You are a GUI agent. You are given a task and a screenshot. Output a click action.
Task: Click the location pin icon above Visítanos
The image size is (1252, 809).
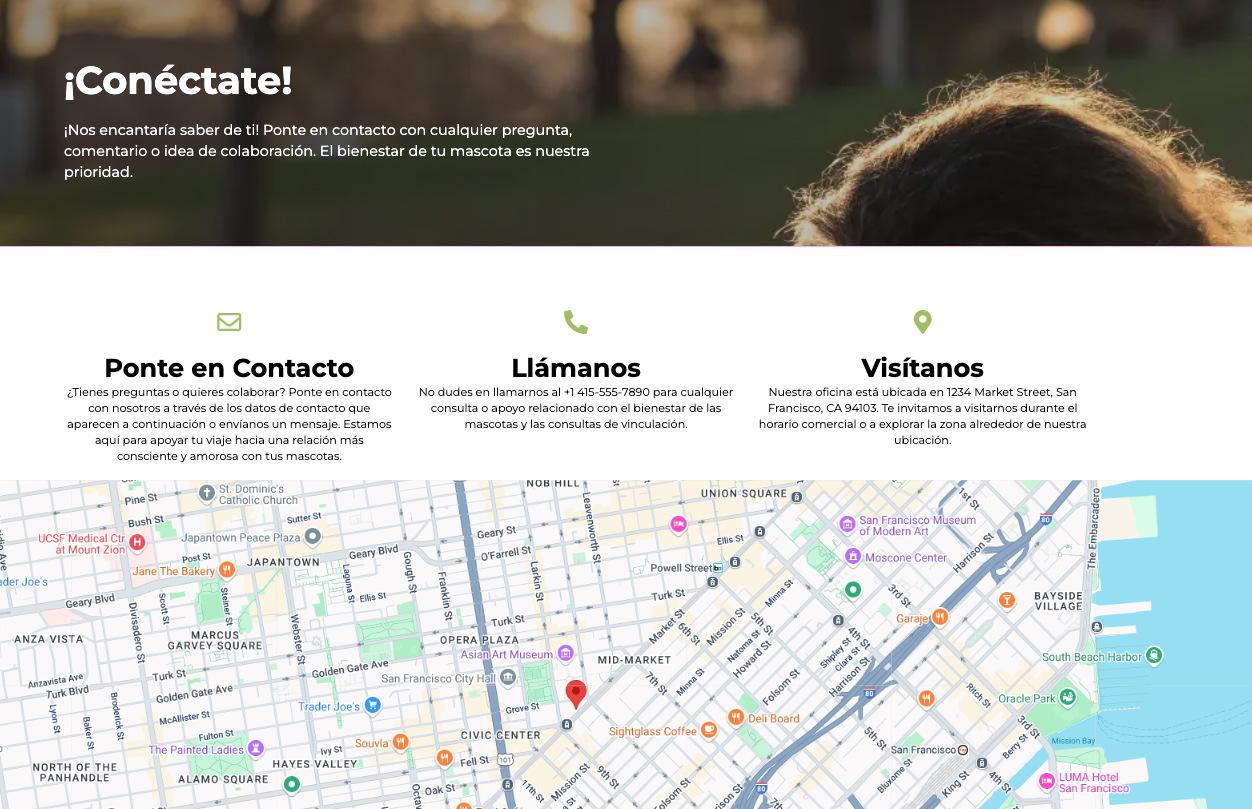(922, 322)
